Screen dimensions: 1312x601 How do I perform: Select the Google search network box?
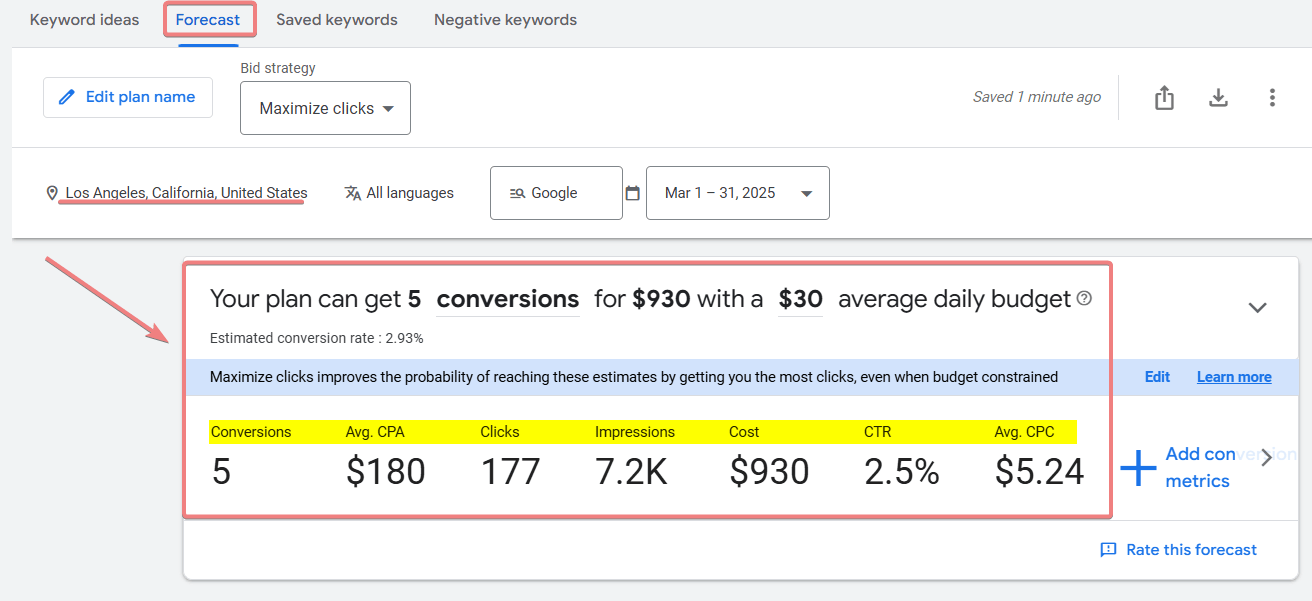(555, 193)
